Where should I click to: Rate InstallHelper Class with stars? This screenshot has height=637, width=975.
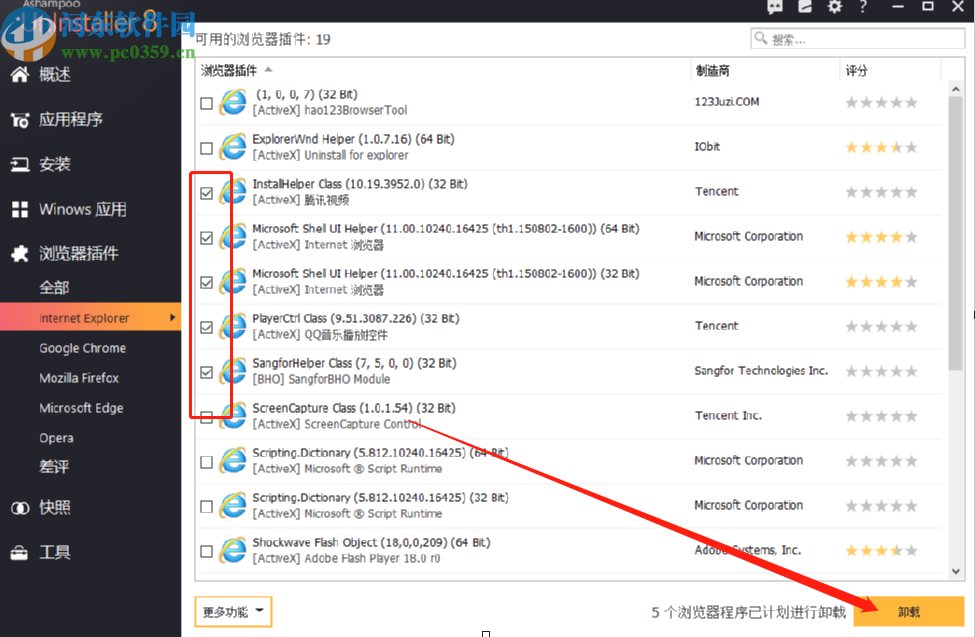coord(881,192)
